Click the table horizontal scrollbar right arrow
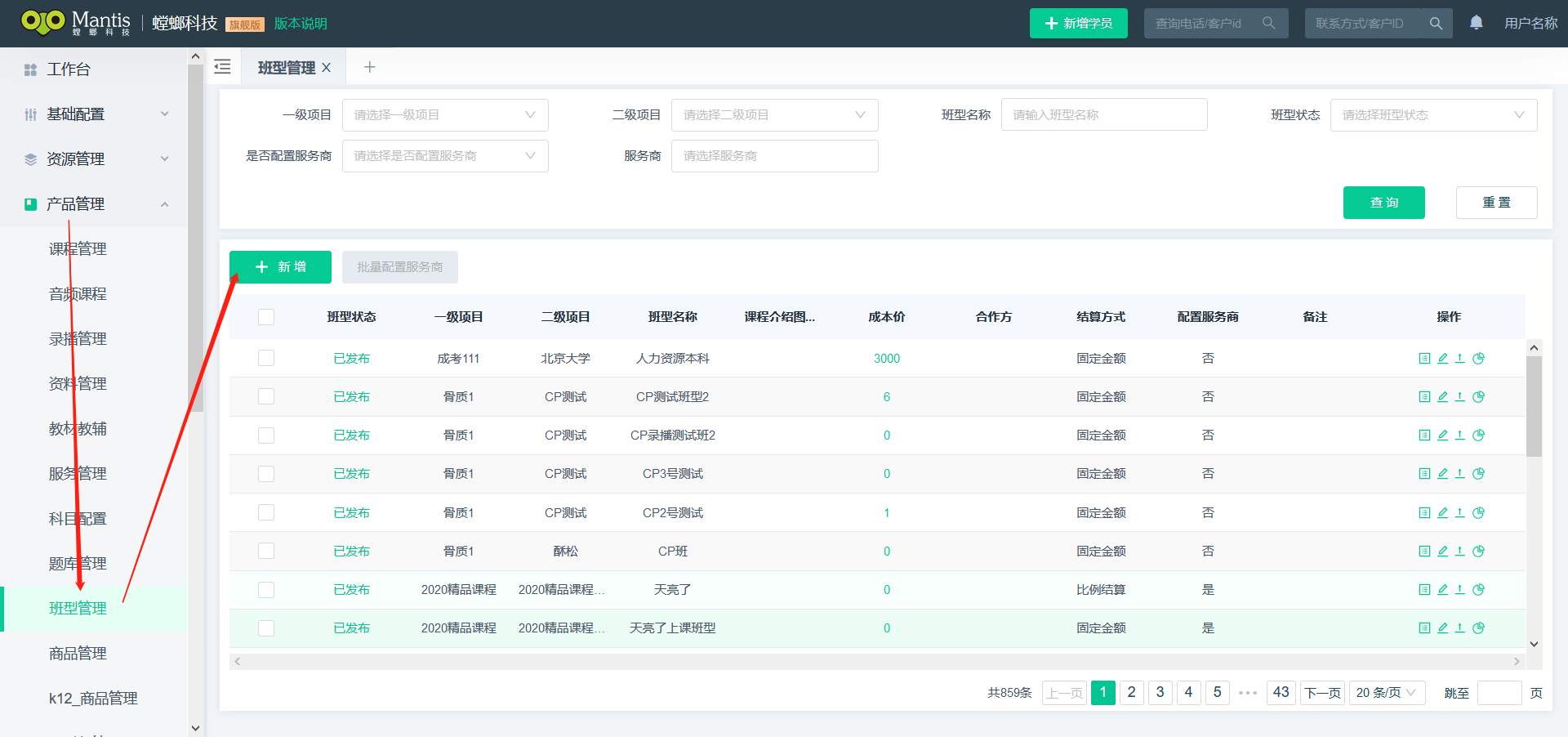 tap(1517, 662)
